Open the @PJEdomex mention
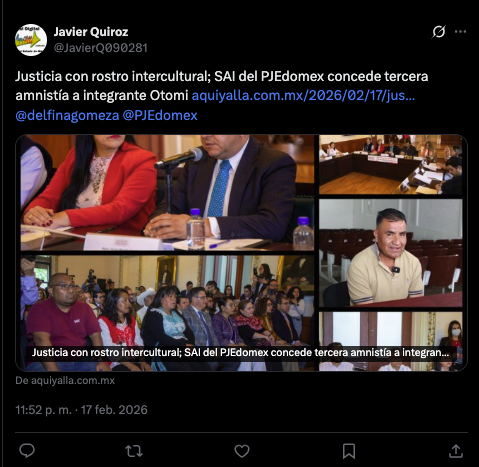 tap(160, 115)
